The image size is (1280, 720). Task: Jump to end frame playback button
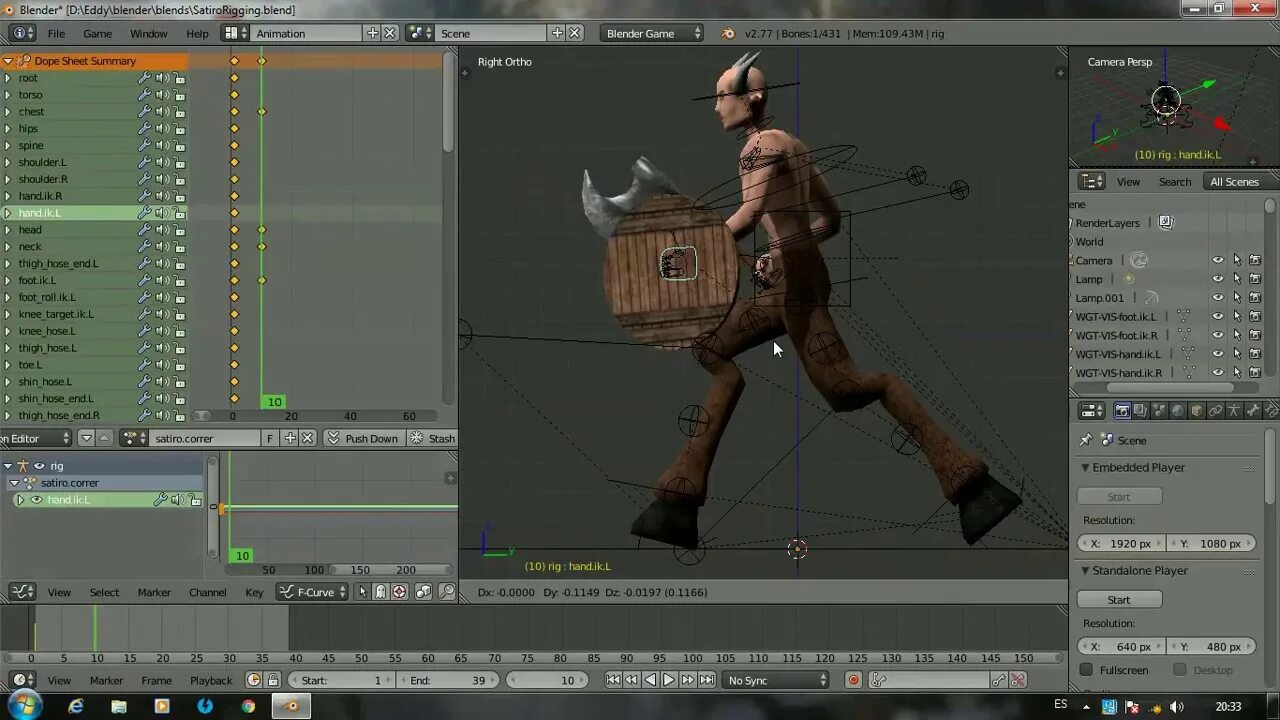point(707,680)
